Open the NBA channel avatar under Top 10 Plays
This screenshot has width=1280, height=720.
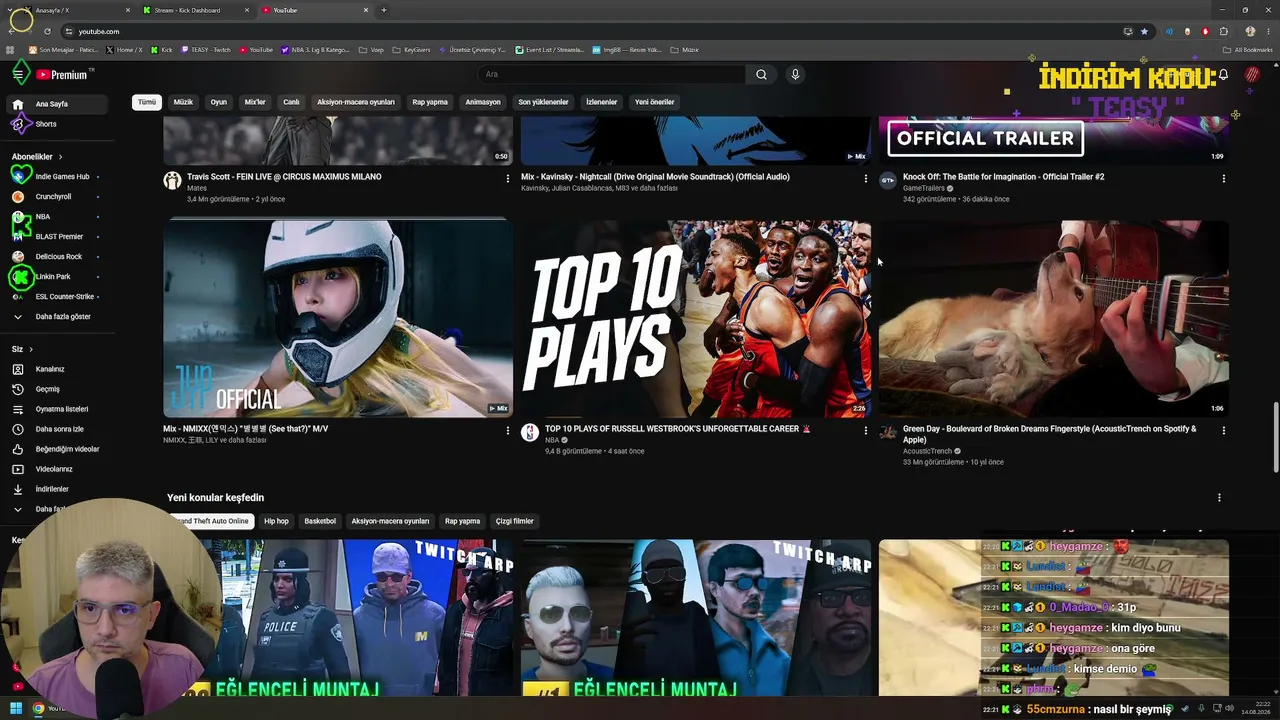pos(530,432)
